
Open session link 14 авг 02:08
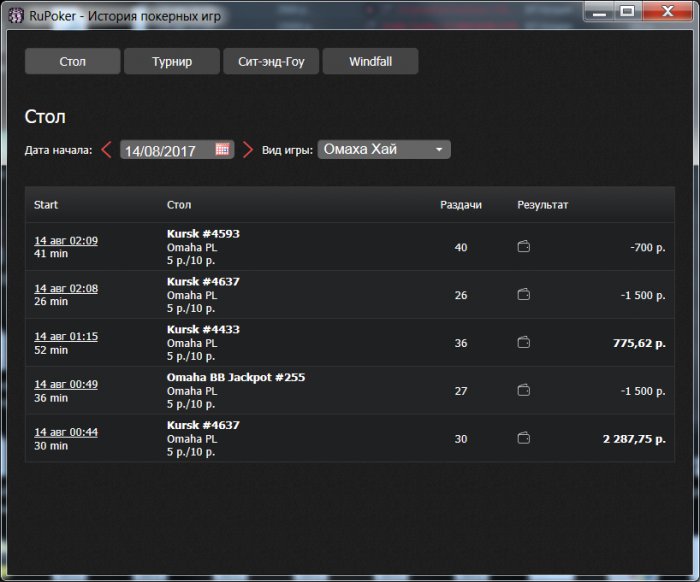[66, 288]
